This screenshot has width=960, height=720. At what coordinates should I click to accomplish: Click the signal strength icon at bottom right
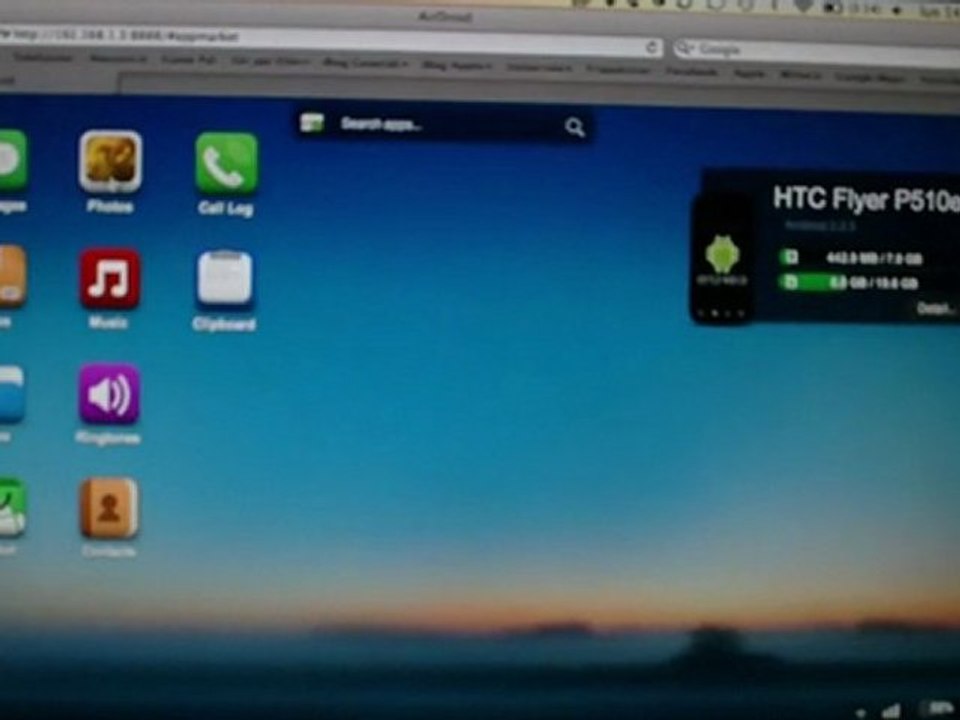point(892,711)
